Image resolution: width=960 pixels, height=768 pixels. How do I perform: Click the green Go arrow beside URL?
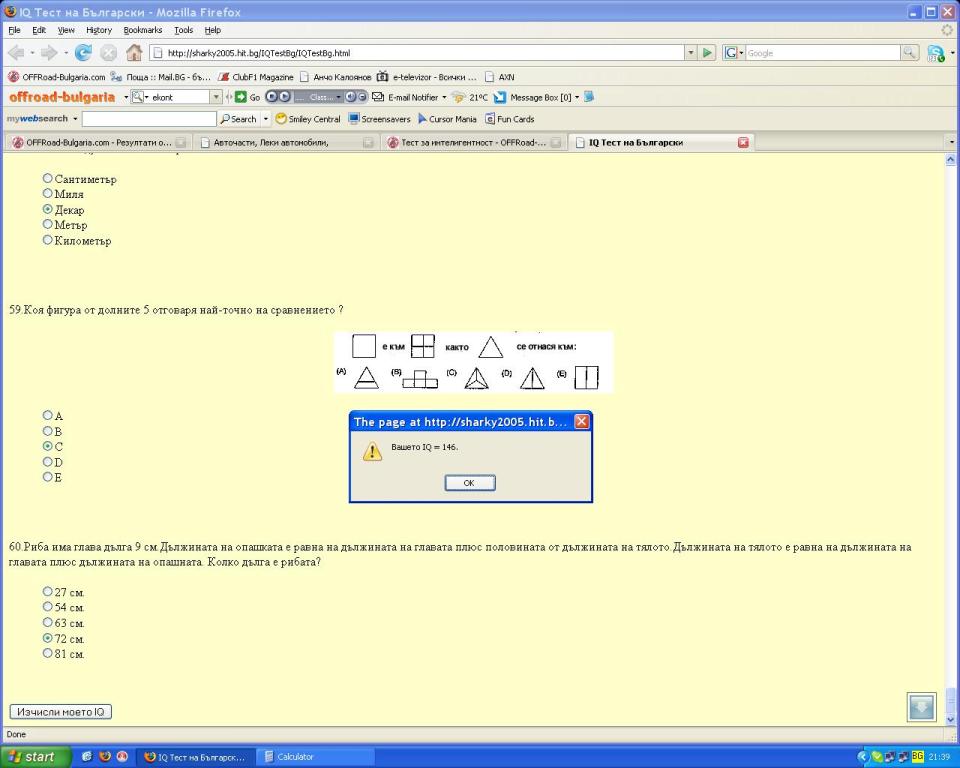tap(707, 53)
